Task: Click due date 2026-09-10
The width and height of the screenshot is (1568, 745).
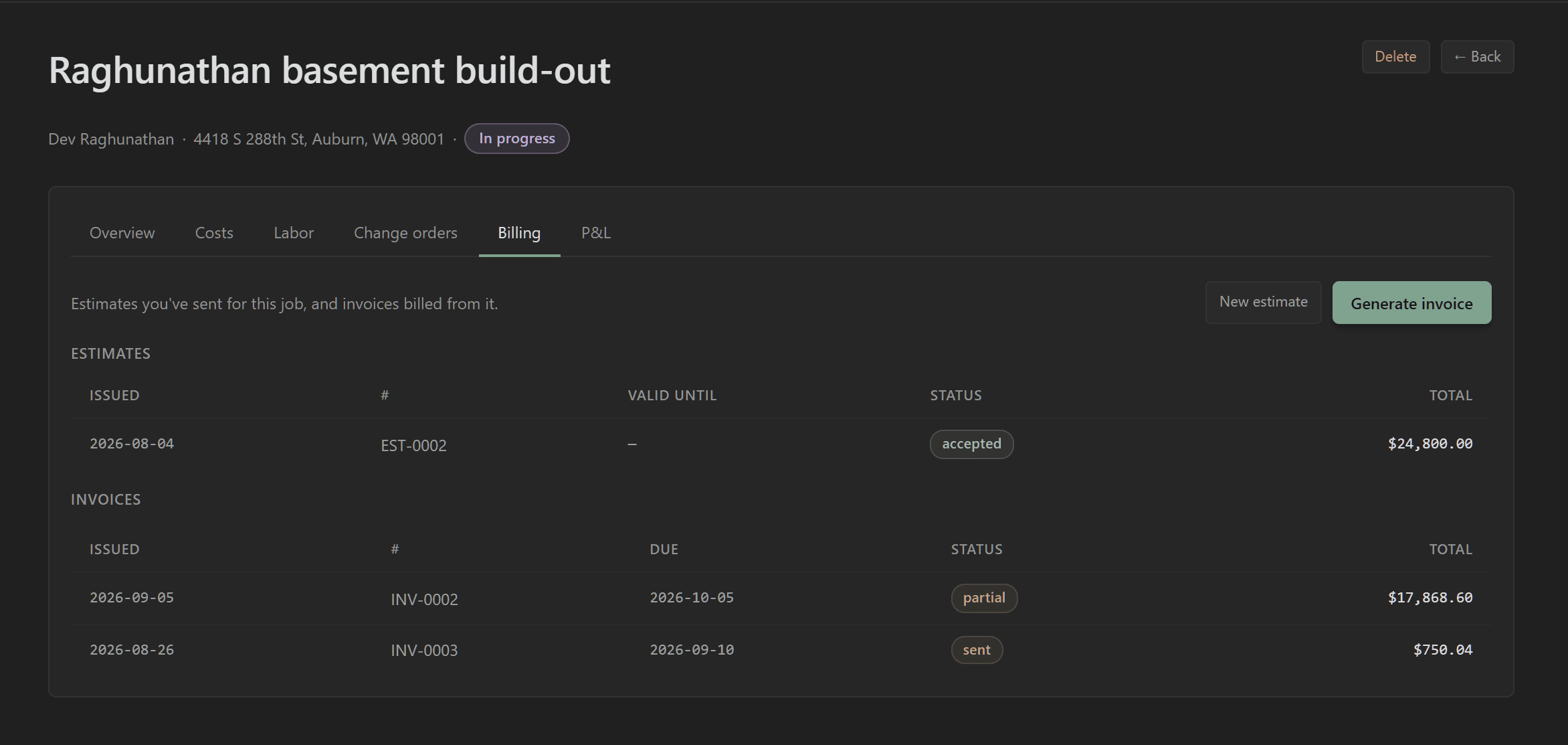Action: [692, 650]
